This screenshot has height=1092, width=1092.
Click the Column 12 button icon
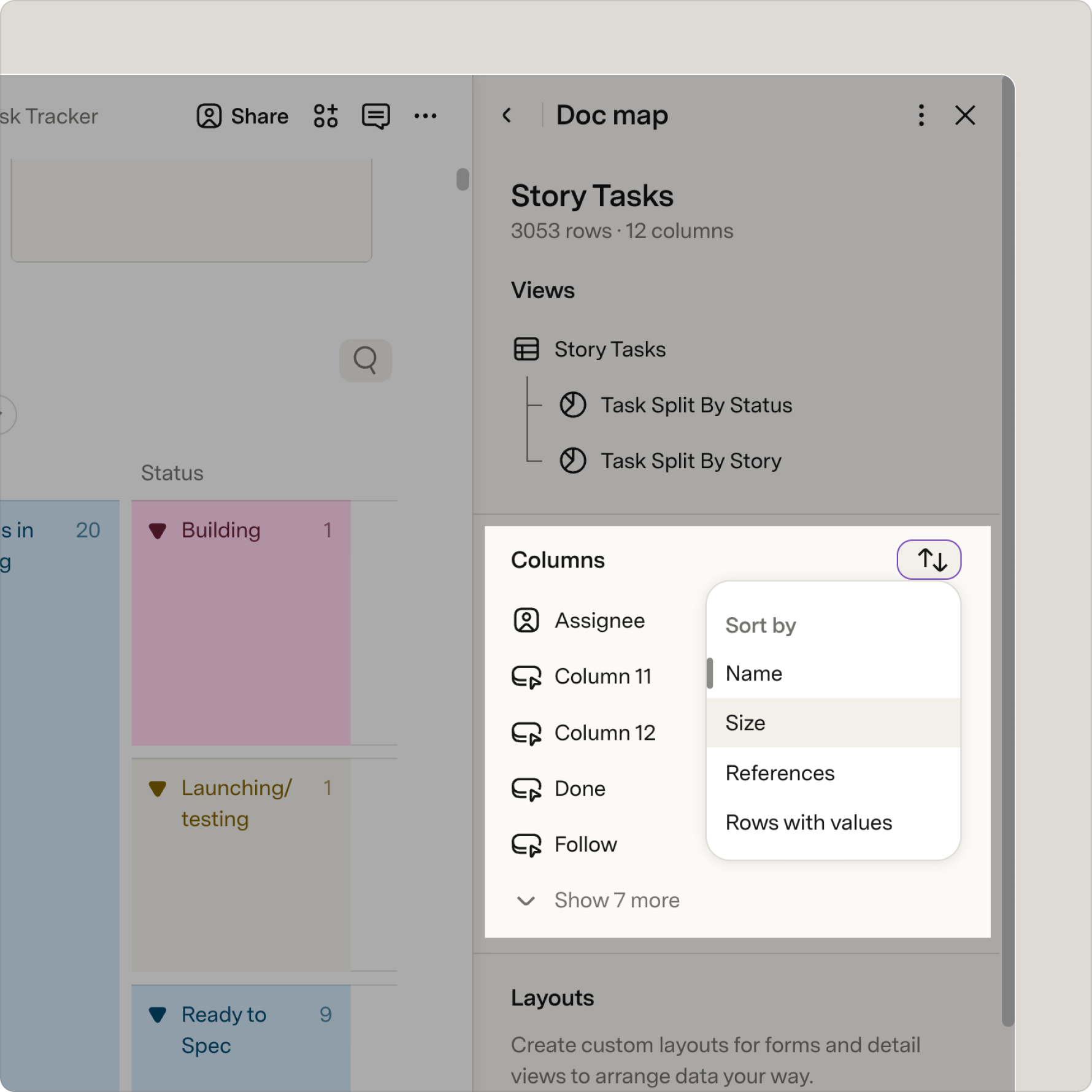click(526, 732)
